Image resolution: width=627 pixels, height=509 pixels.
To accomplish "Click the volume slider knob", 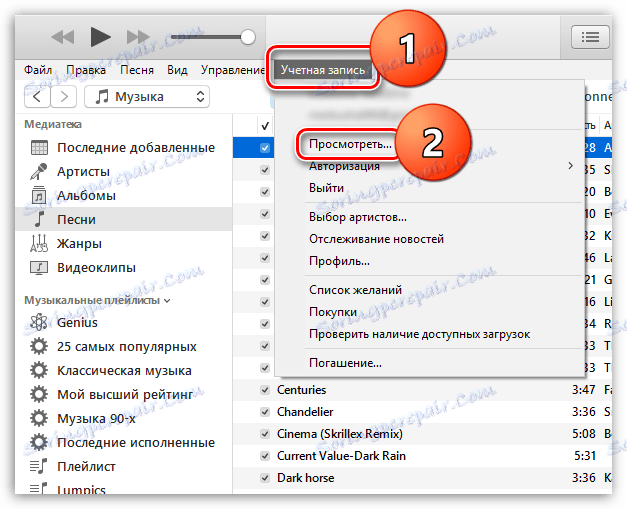I will (248, 37).
